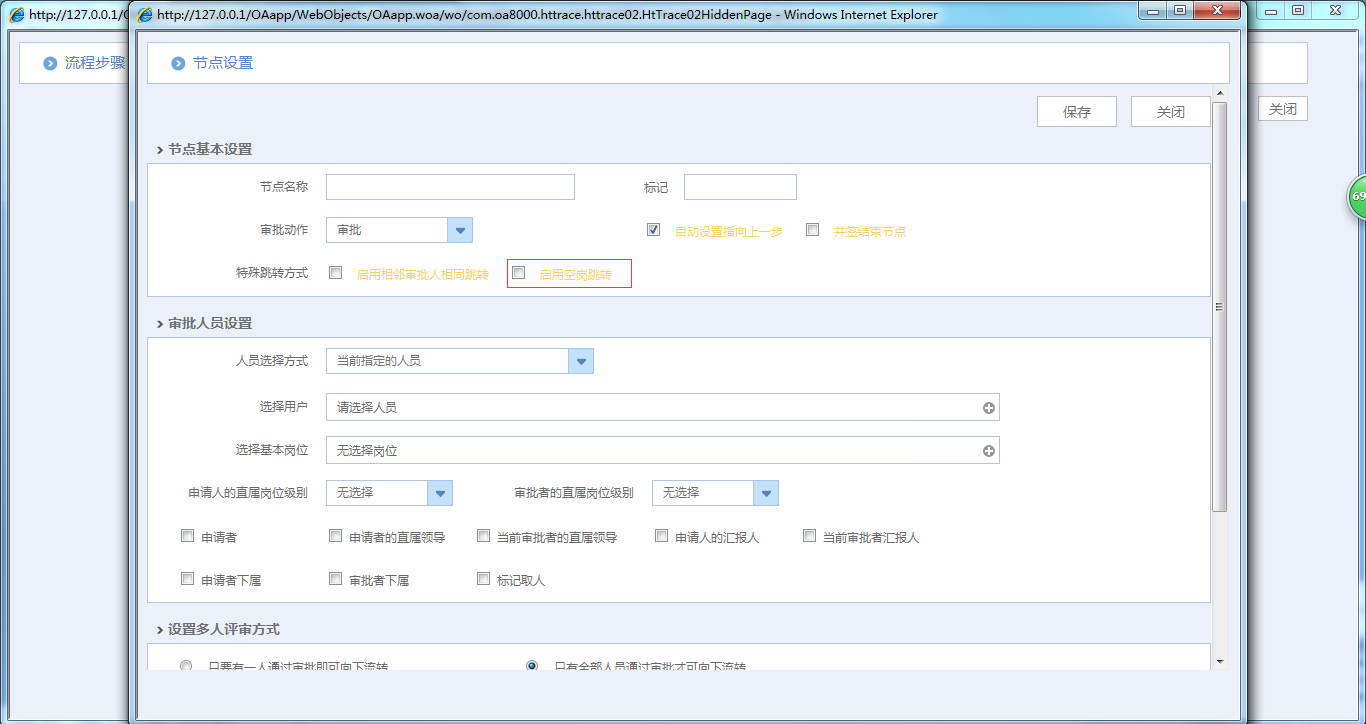
Task: Collapse the 审批人员设置 section
Action: point(160,324)
